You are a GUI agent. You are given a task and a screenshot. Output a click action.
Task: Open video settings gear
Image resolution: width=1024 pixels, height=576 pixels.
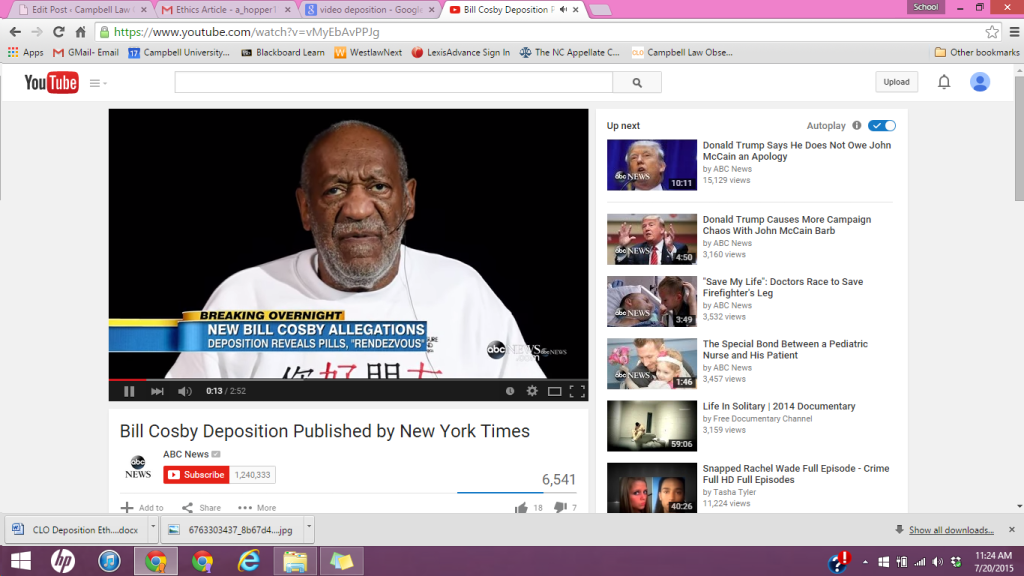[532, 391]
